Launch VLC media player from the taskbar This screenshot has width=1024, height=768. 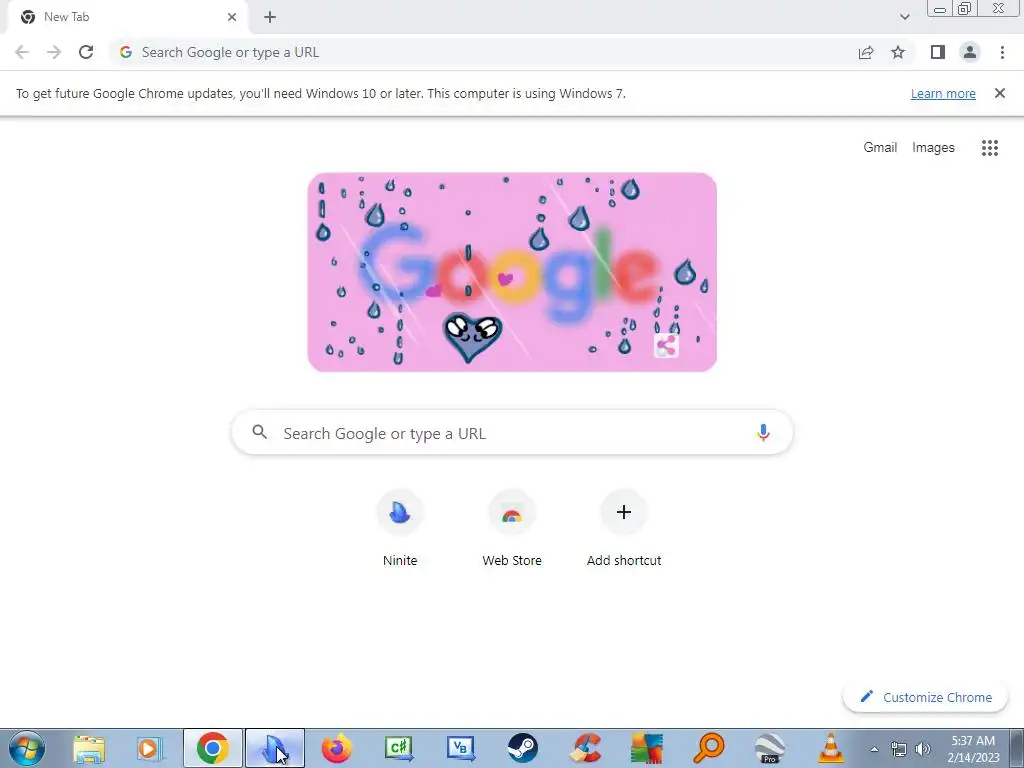coord(831,748)
